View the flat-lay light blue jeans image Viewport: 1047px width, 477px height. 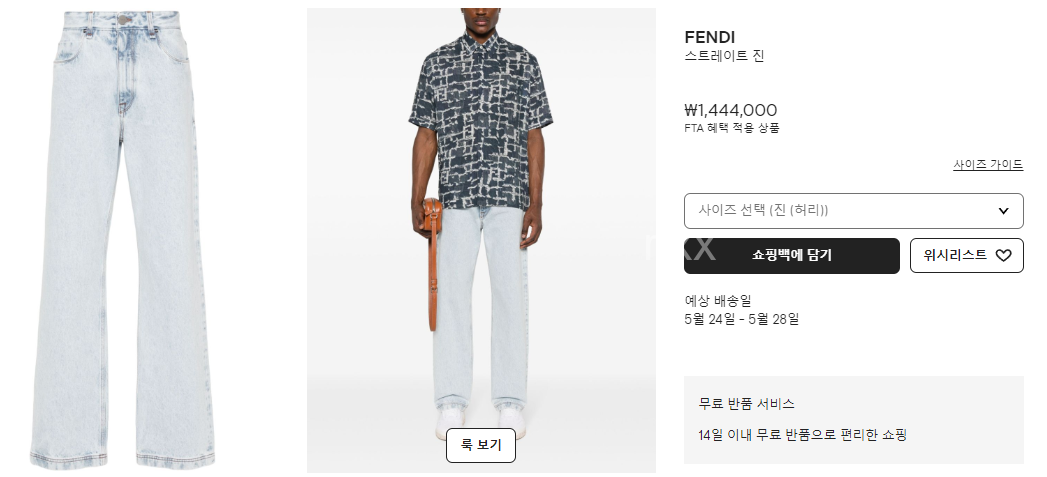click(123, 238)
